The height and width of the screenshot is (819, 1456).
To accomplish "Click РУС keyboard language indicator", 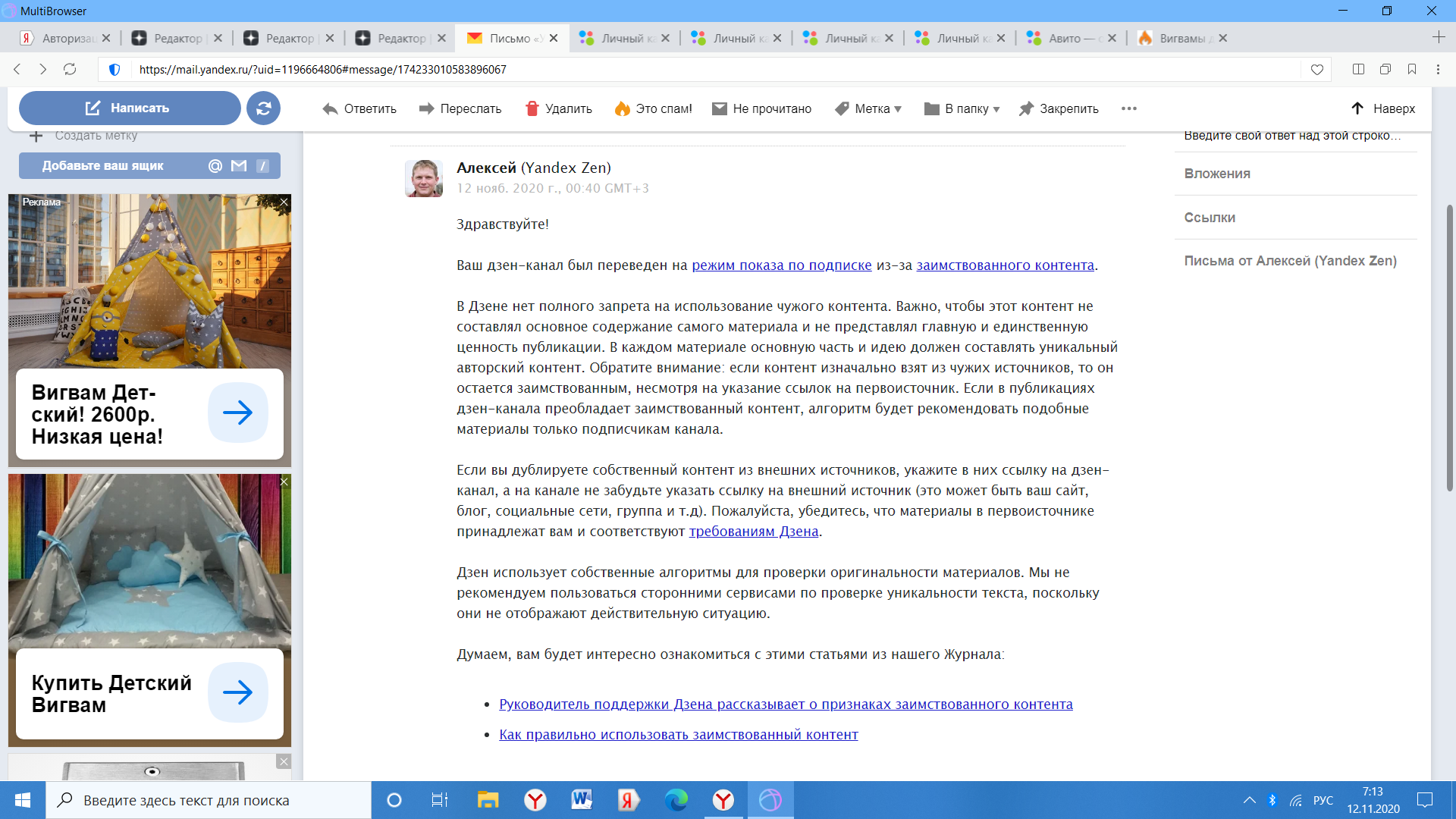I will 1323,800.
